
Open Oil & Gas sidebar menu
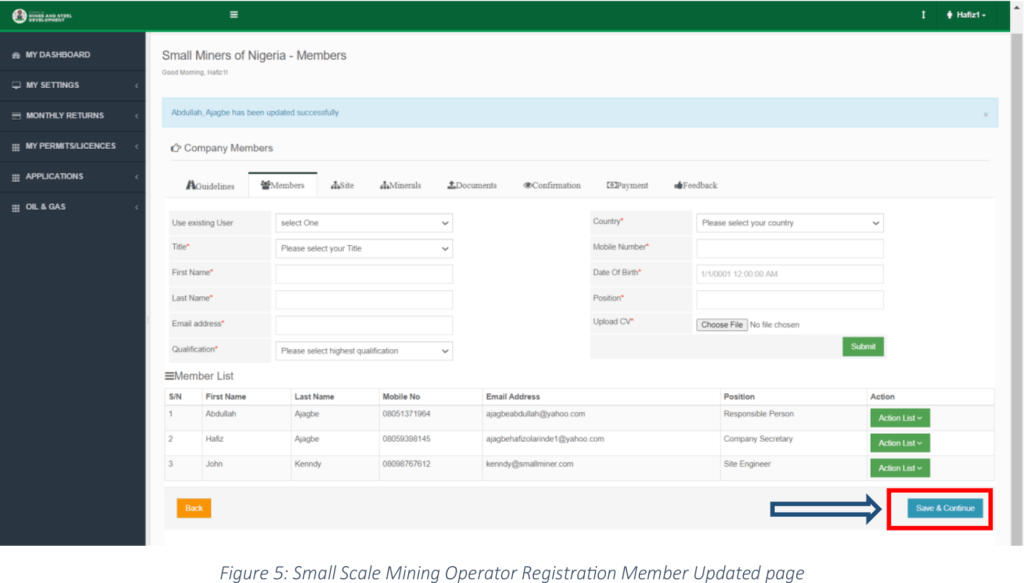coord(47,207)
